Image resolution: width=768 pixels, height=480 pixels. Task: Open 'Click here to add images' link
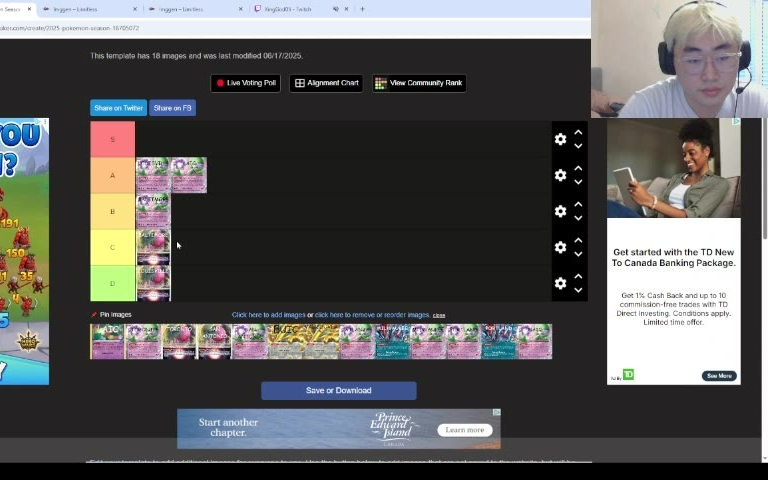pyautogui.click(x=268, y=315)
